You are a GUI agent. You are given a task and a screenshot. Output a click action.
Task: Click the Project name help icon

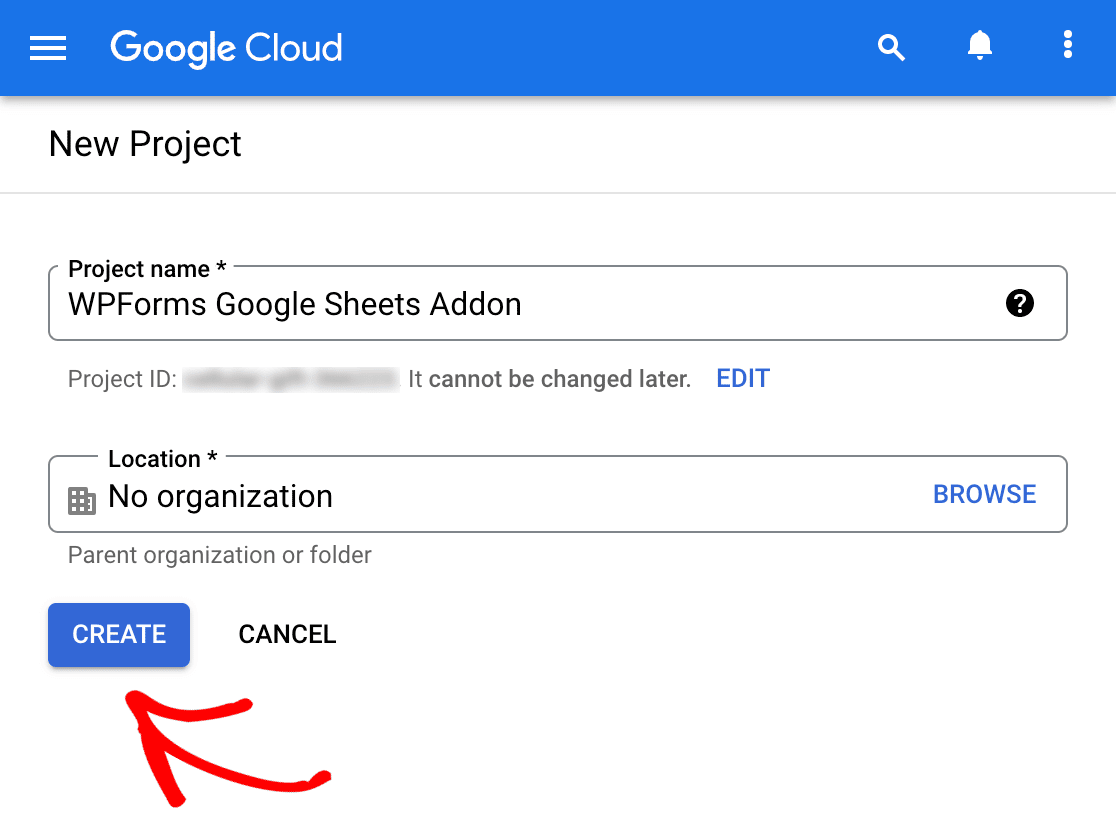pyautogui.click(x=1019, y=303)
